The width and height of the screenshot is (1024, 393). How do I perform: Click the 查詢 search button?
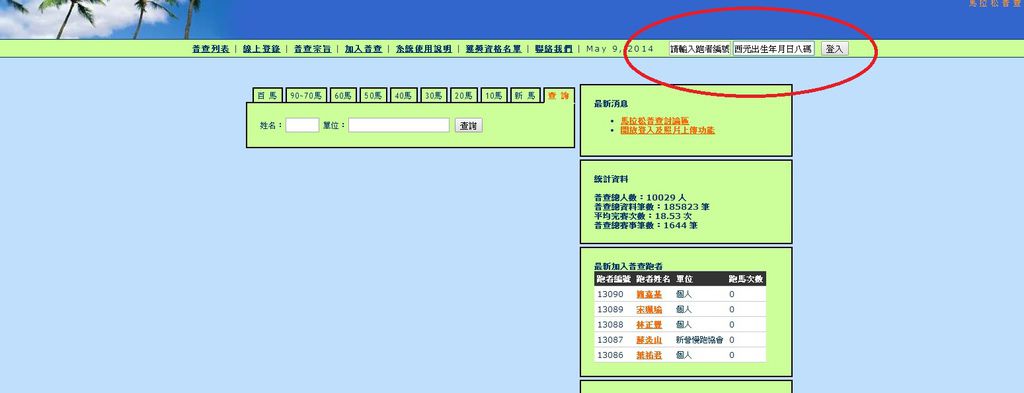coord(468,126)
